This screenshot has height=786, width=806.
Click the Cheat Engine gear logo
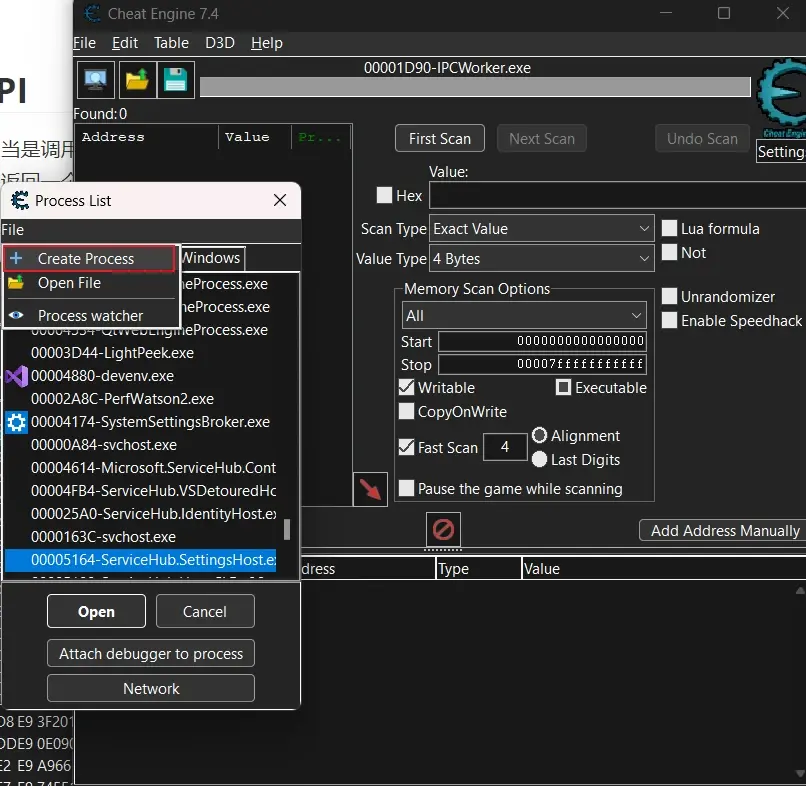point(782,94)
